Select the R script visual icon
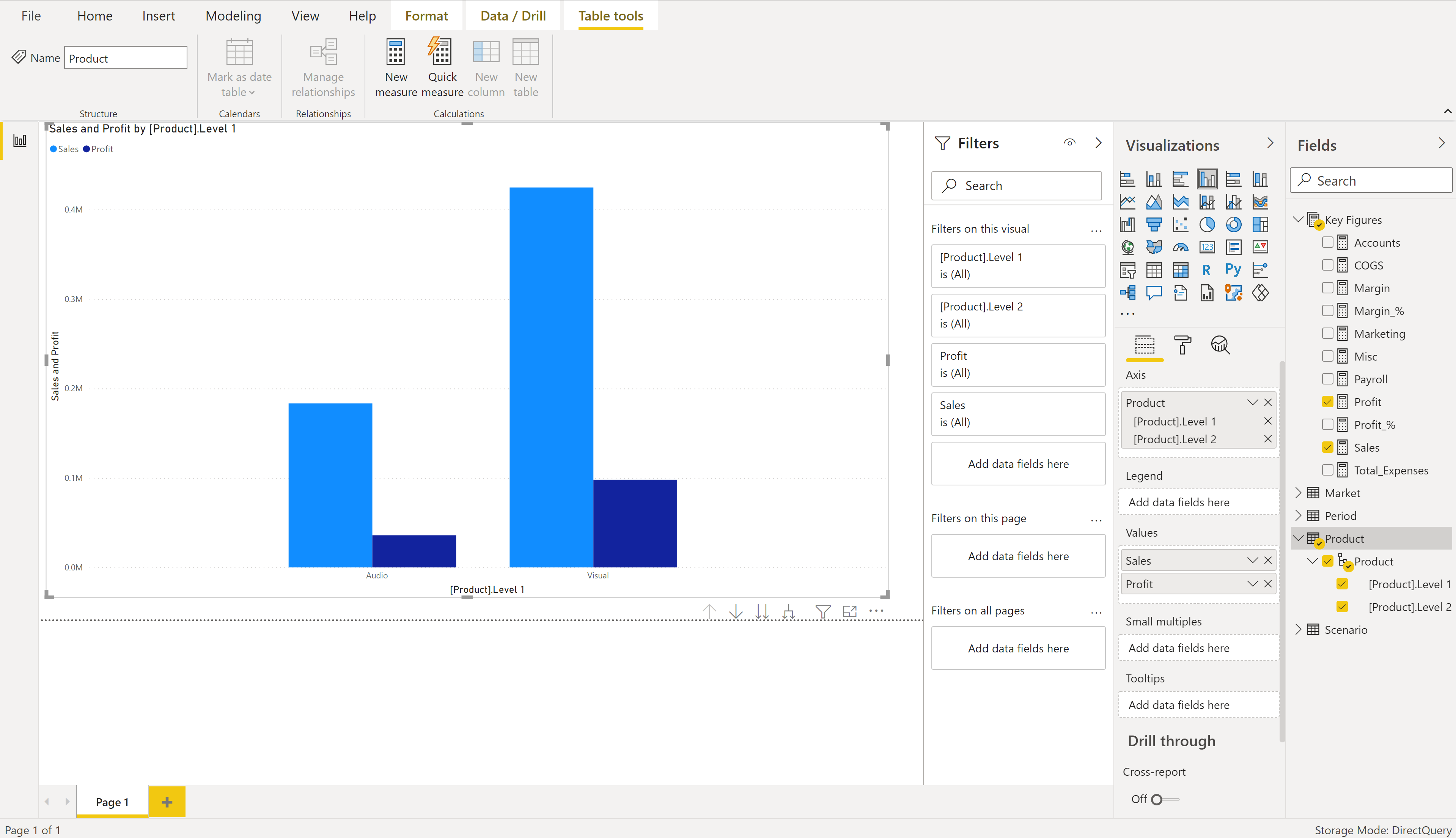Viewport: 1456px width, 838px height. pos(1206,270)
